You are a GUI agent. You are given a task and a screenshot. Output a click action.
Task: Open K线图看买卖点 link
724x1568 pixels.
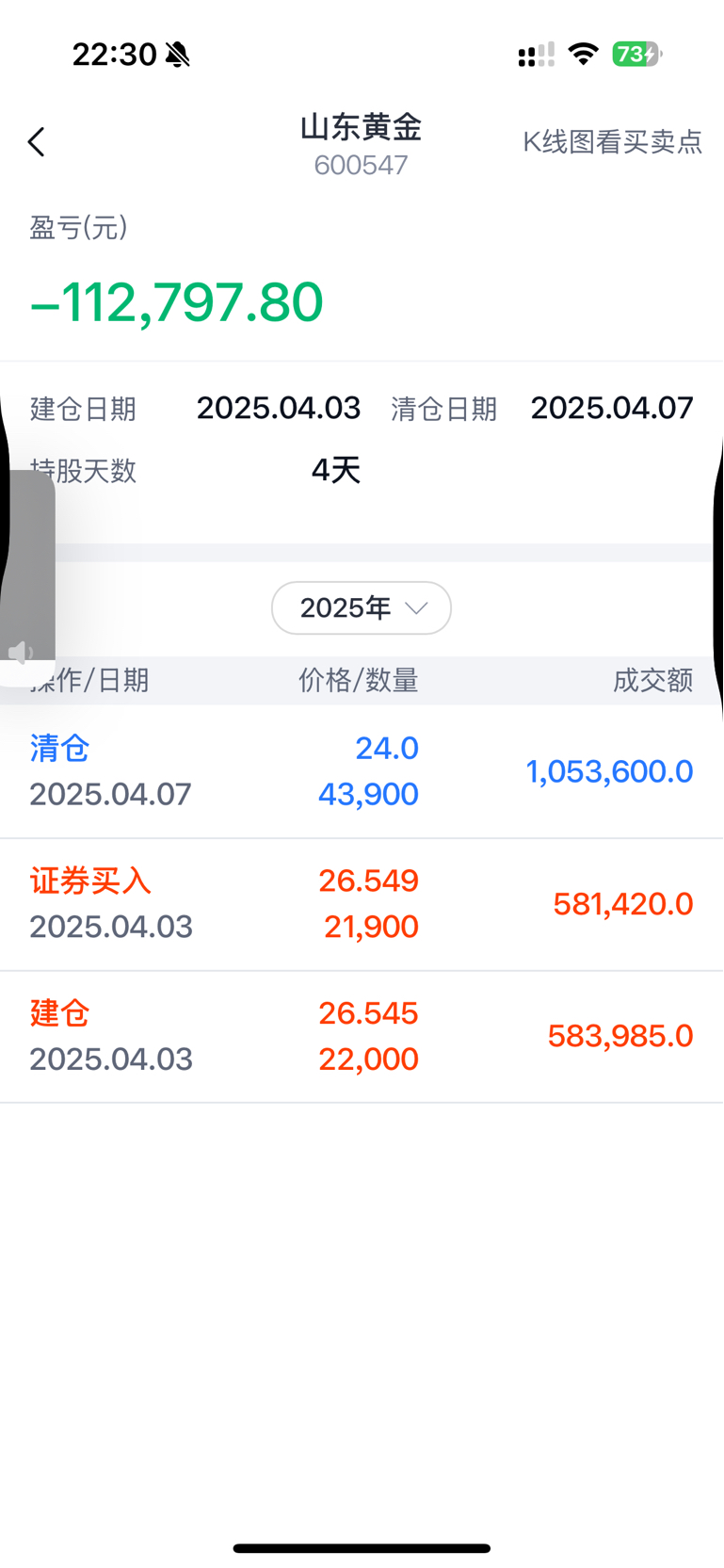tap(613, 142)
